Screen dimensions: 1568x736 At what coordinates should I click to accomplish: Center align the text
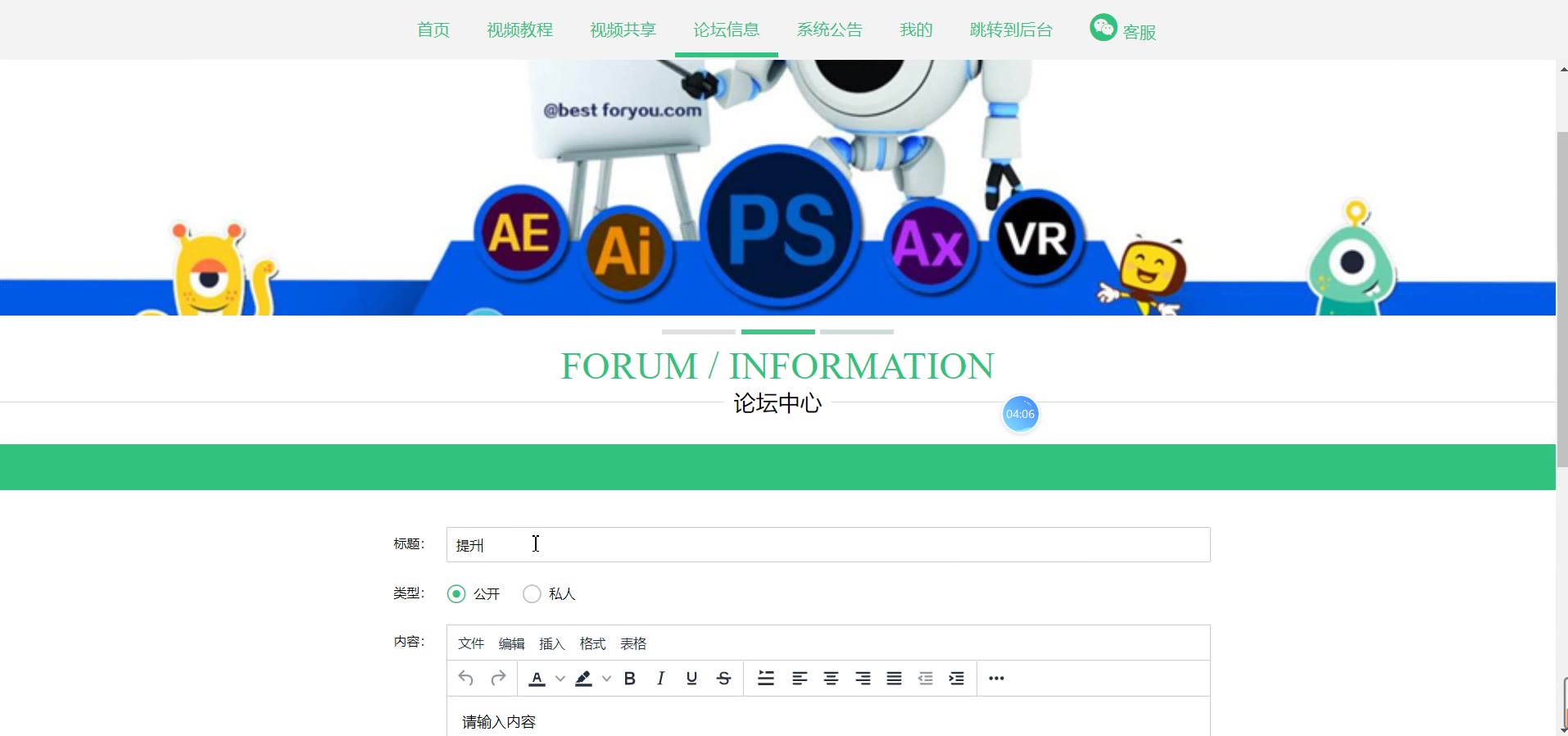[x=831, y=679]
